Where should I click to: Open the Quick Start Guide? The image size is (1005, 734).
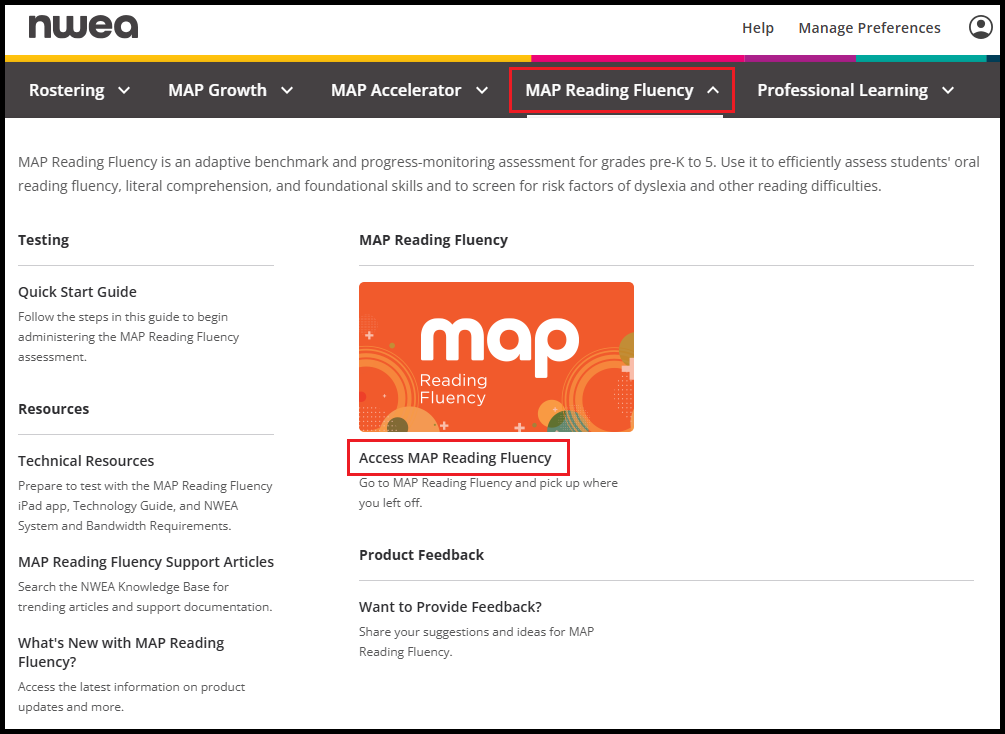pyautogui.click(x=77, y=292)
